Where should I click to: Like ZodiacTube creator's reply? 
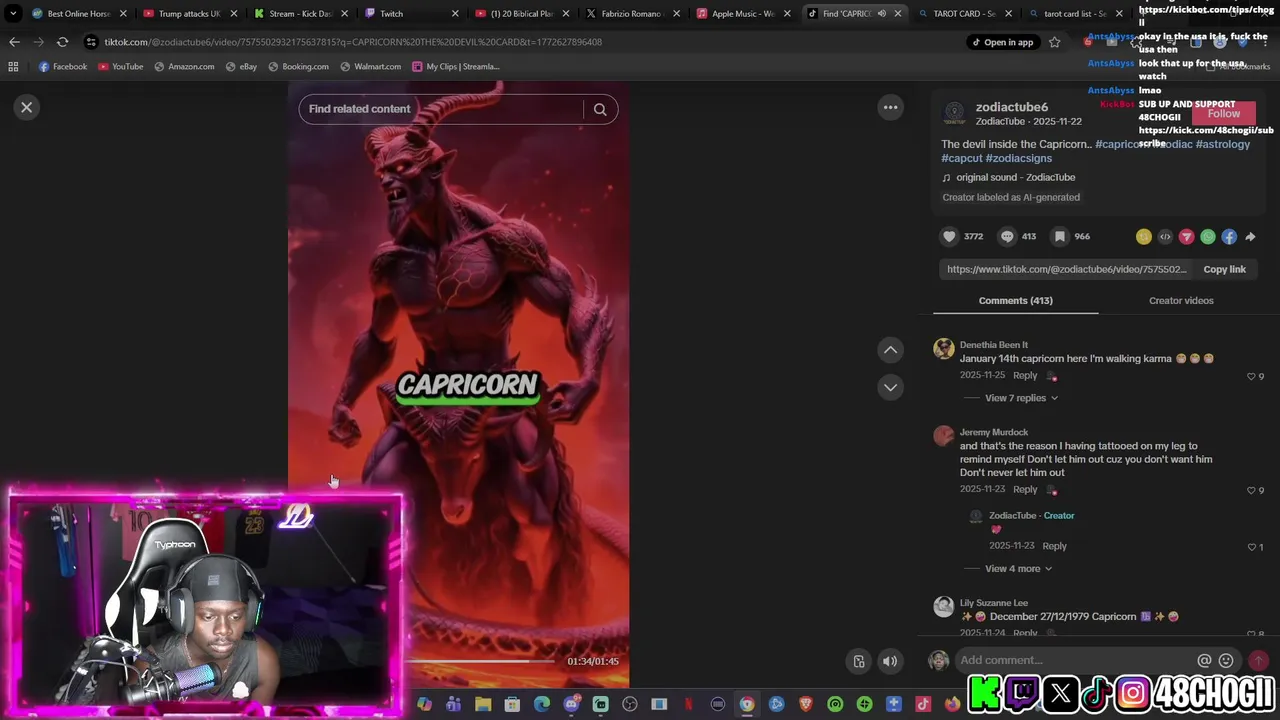click(1251, 547)
